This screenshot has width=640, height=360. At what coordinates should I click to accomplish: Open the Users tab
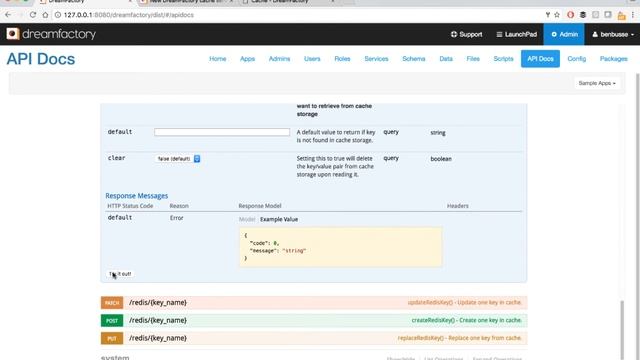coord(312,59)
